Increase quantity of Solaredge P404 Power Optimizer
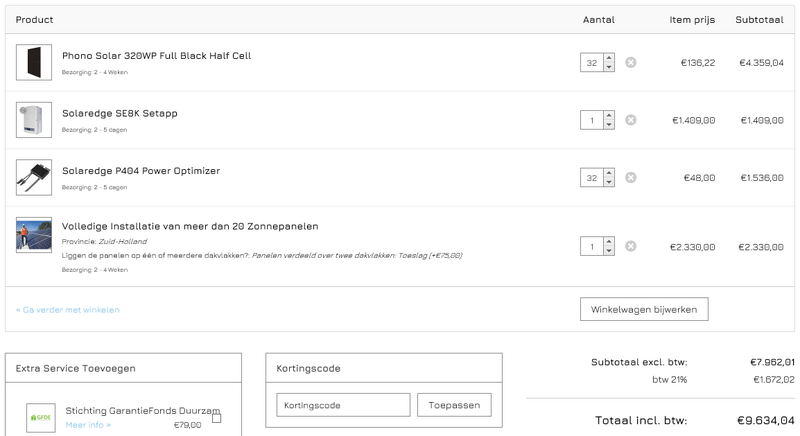 (x=609, y=173)
